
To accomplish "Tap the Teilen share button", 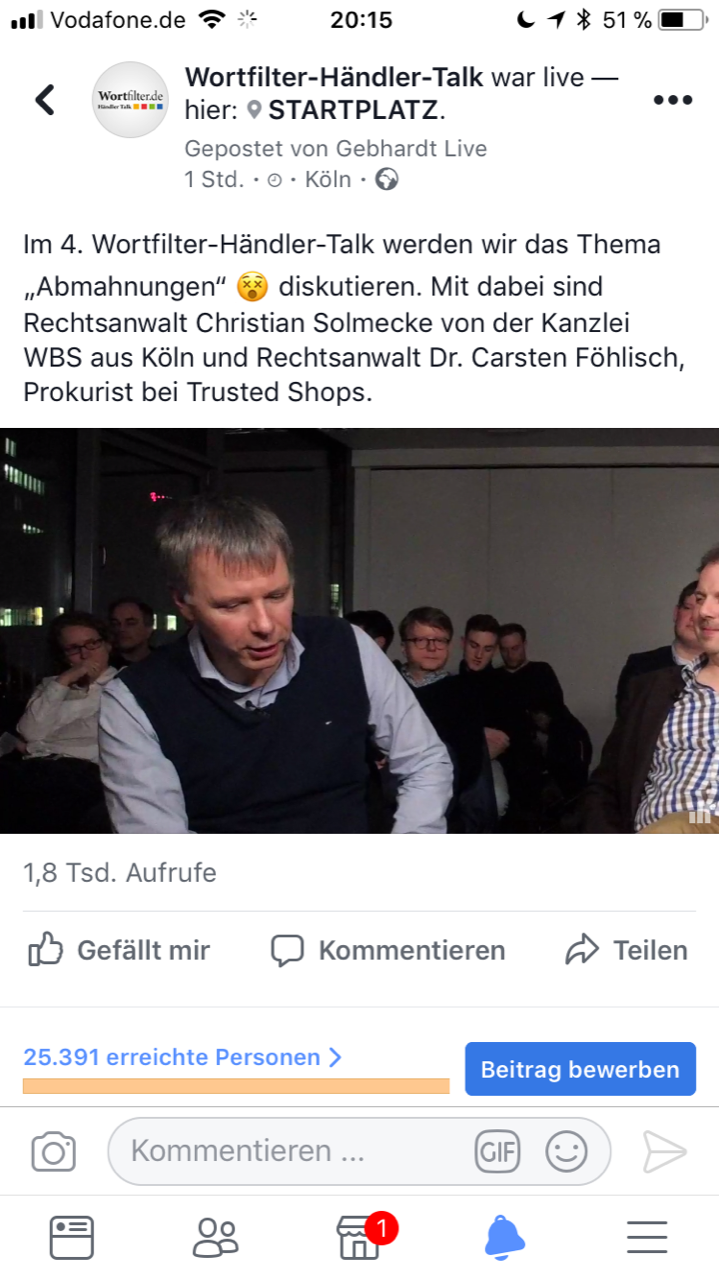I will (627, 950).
